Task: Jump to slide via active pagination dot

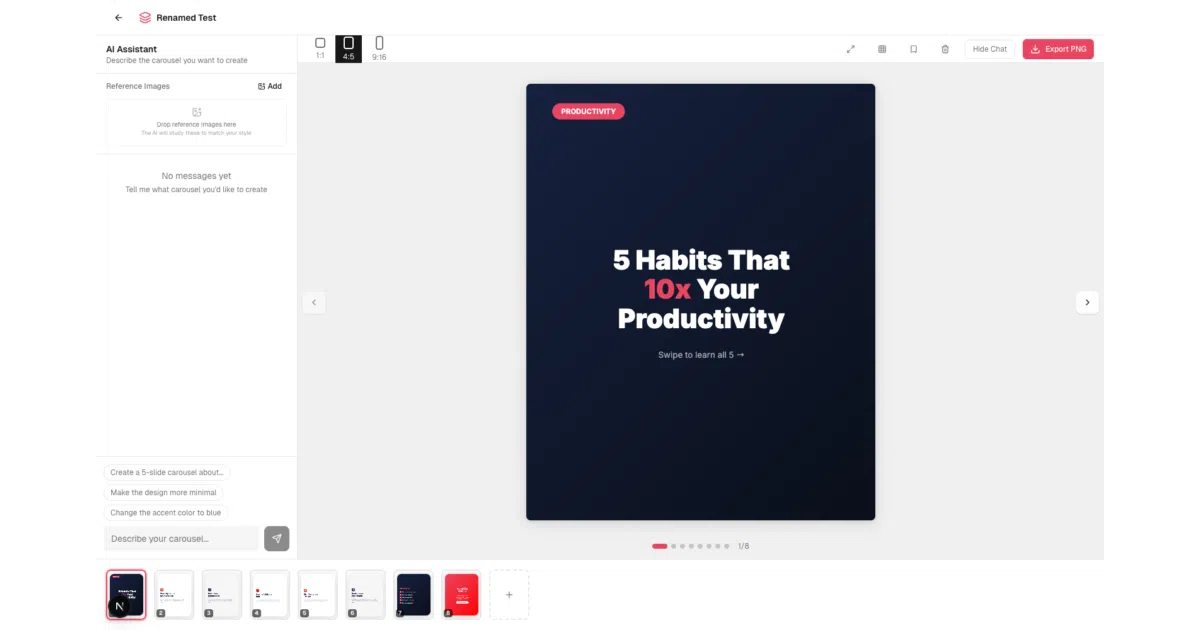Action: 660,546
